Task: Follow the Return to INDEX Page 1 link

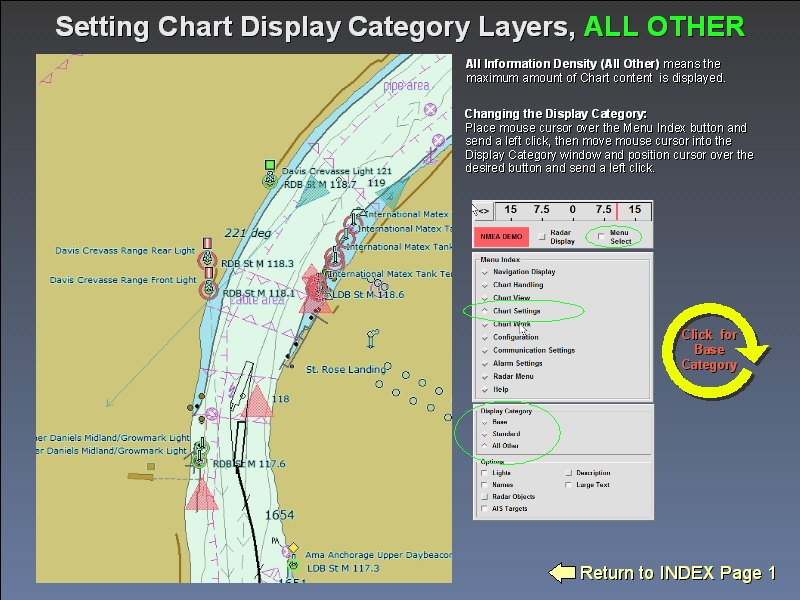Action: (677, 573)
